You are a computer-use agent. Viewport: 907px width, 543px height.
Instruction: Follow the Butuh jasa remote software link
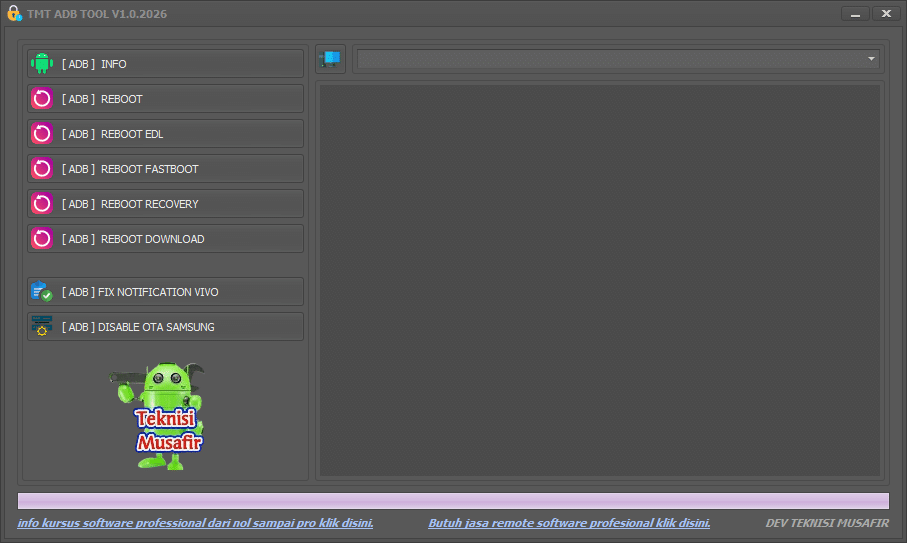point(569,523)
